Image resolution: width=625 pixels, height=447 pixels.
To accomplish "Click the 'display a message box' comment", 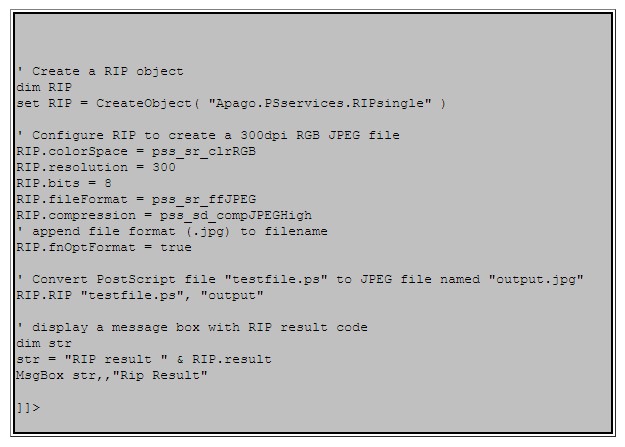I will [x=192, y=327].
